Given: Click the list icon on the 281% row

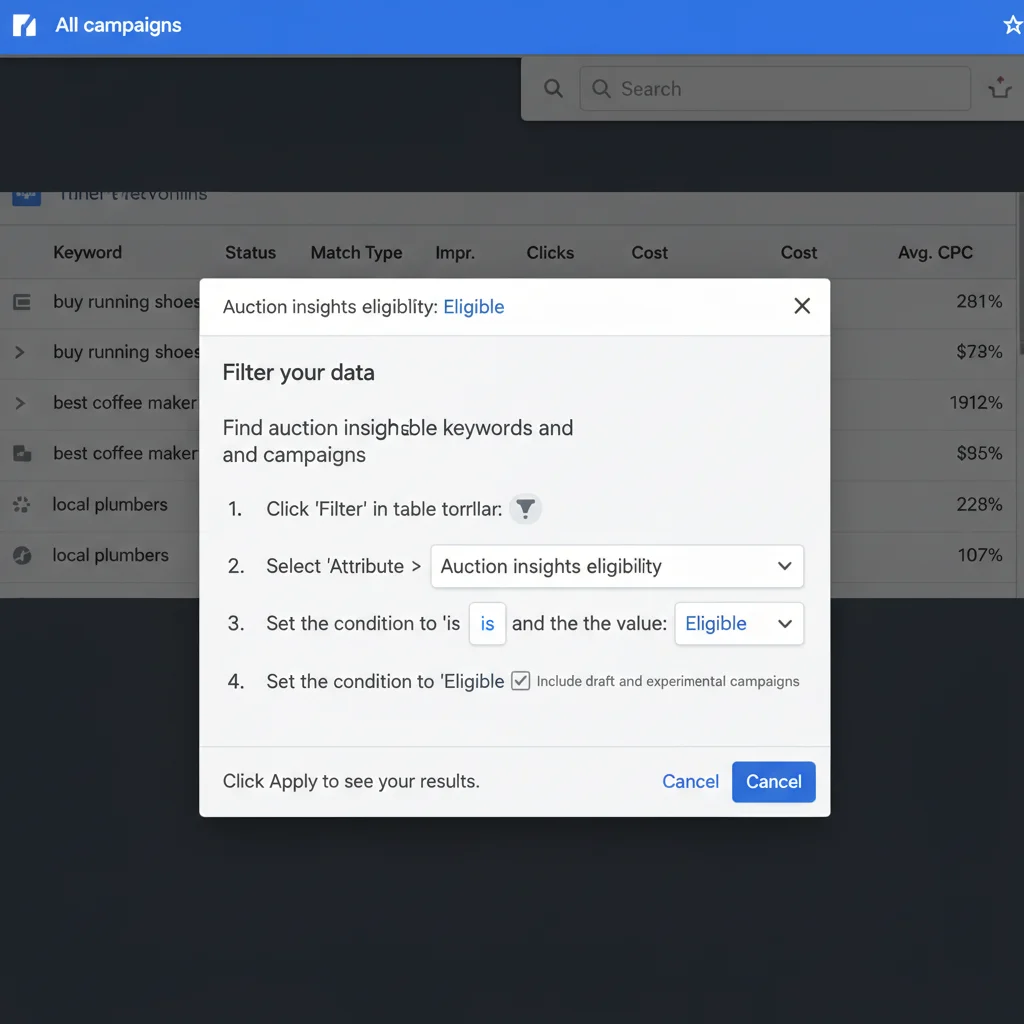Looking at the screenshot, I should click(x=22, y=302).
